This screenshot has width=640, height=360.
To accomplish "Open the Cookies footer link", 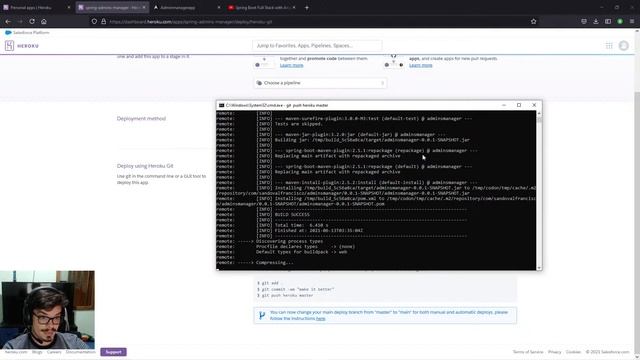I will 573,352.
